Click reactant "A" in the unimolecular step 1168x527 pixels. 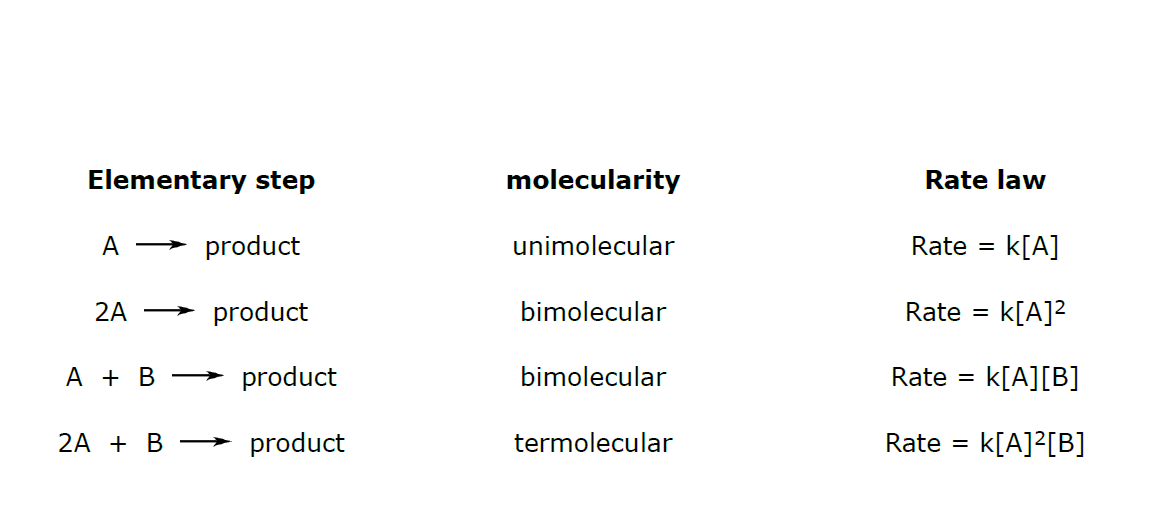(x=111, y=246)
